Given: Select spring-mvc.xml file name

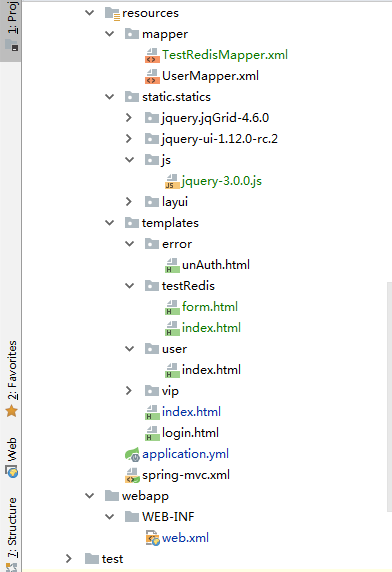Looking at the screenshot, I should [x=186, y=475].
